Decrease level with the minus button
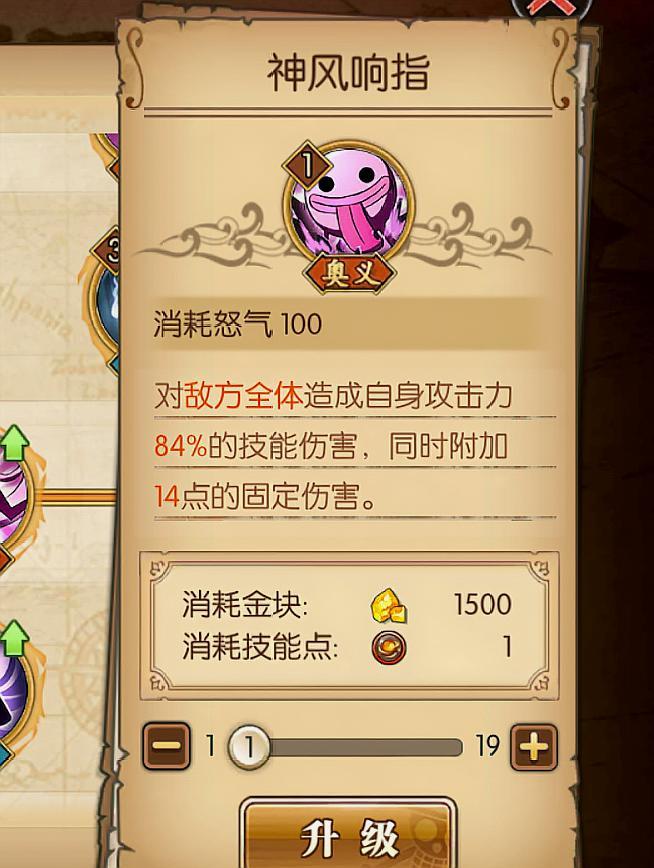654x868 pixels. click(166, 747)
